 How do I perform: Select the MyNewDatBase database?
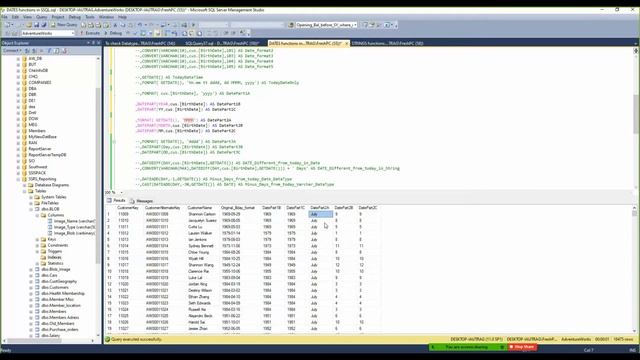pyautogui.click(x=42, y=137)
